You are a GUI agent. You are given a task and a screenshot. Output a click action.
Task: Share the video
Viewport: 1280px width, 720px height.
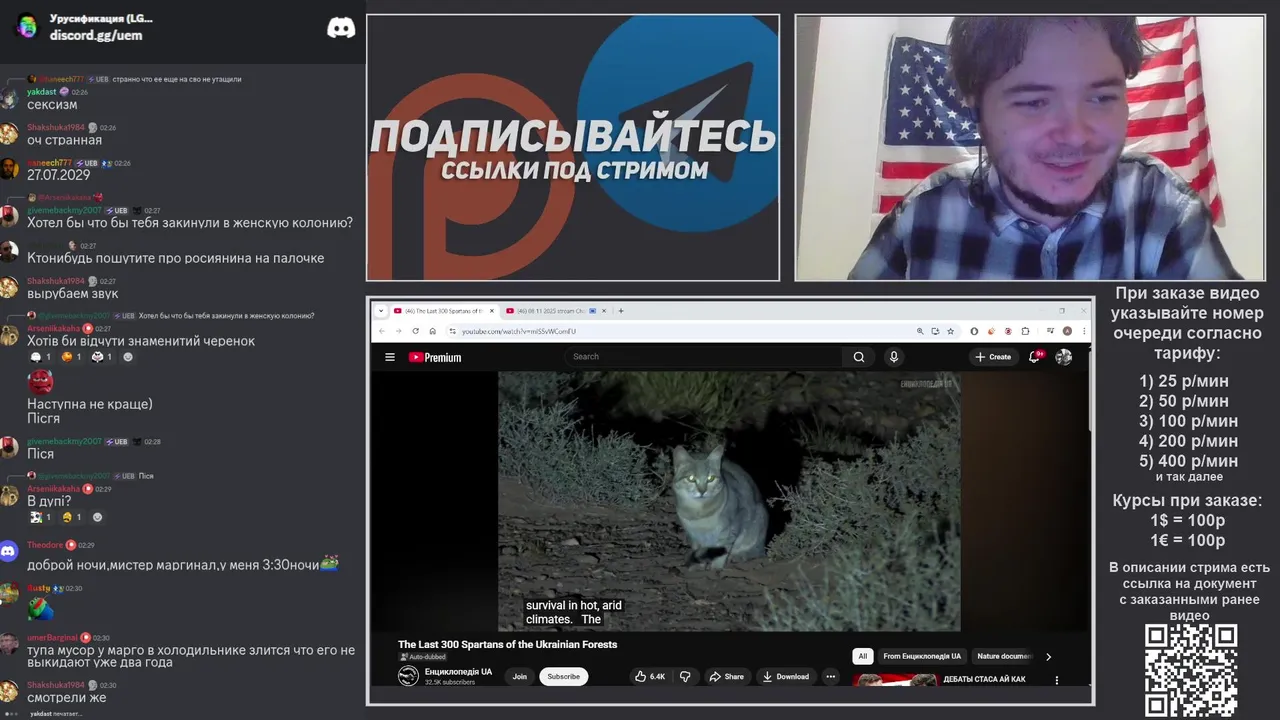click(x=726, y=677)
